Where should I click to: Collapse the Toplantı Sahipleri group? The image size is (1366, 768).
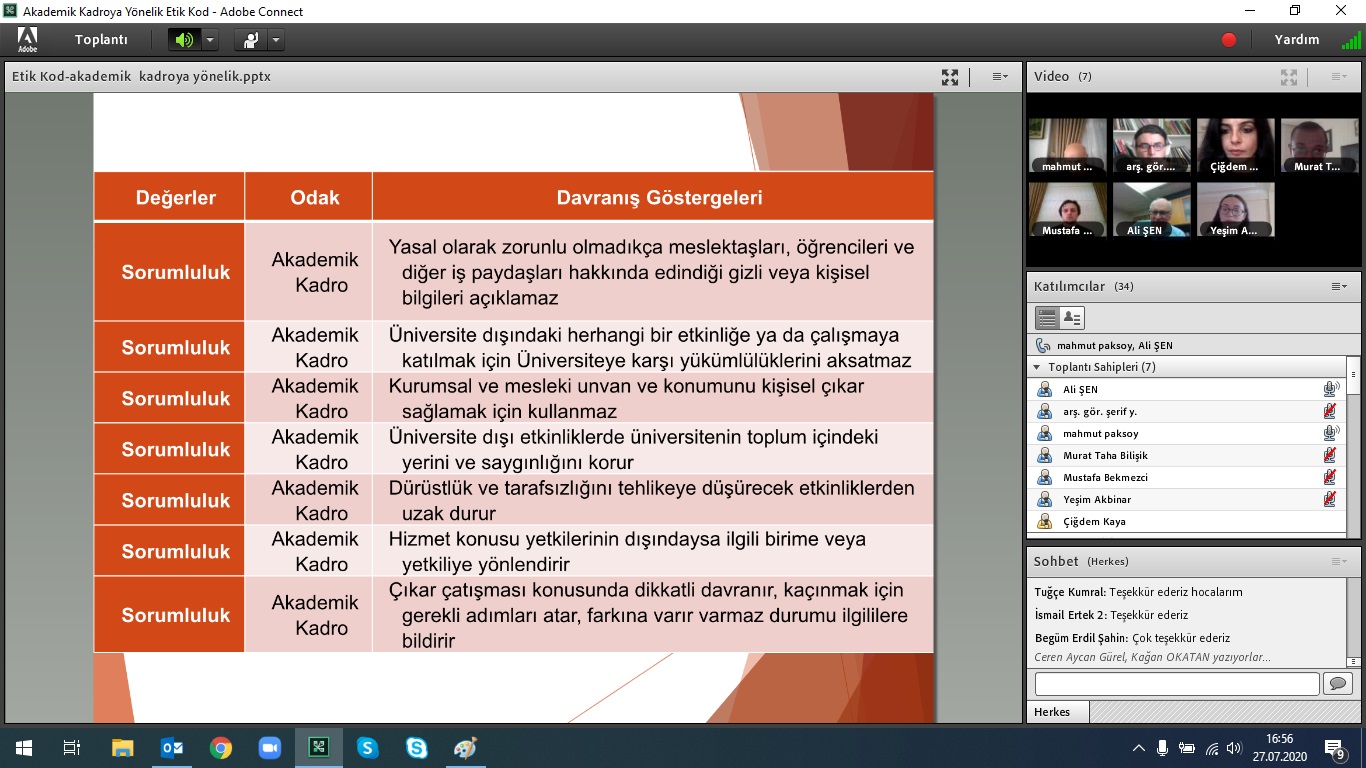pos(1037,367)
